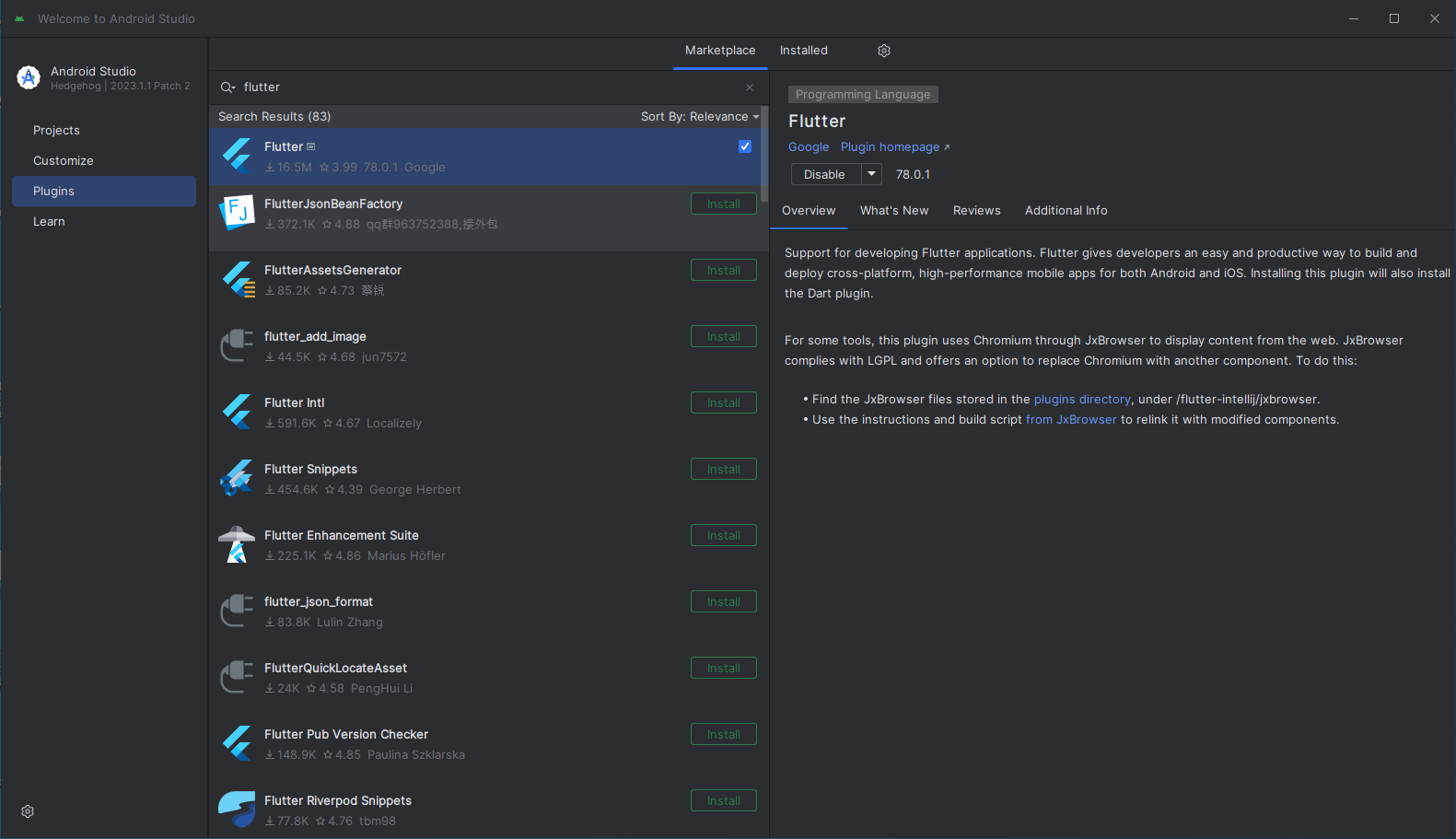Viewport: 1456px width, 839px height.
Task: Install Flutter Intl plugin
Action: coord(724,402)
